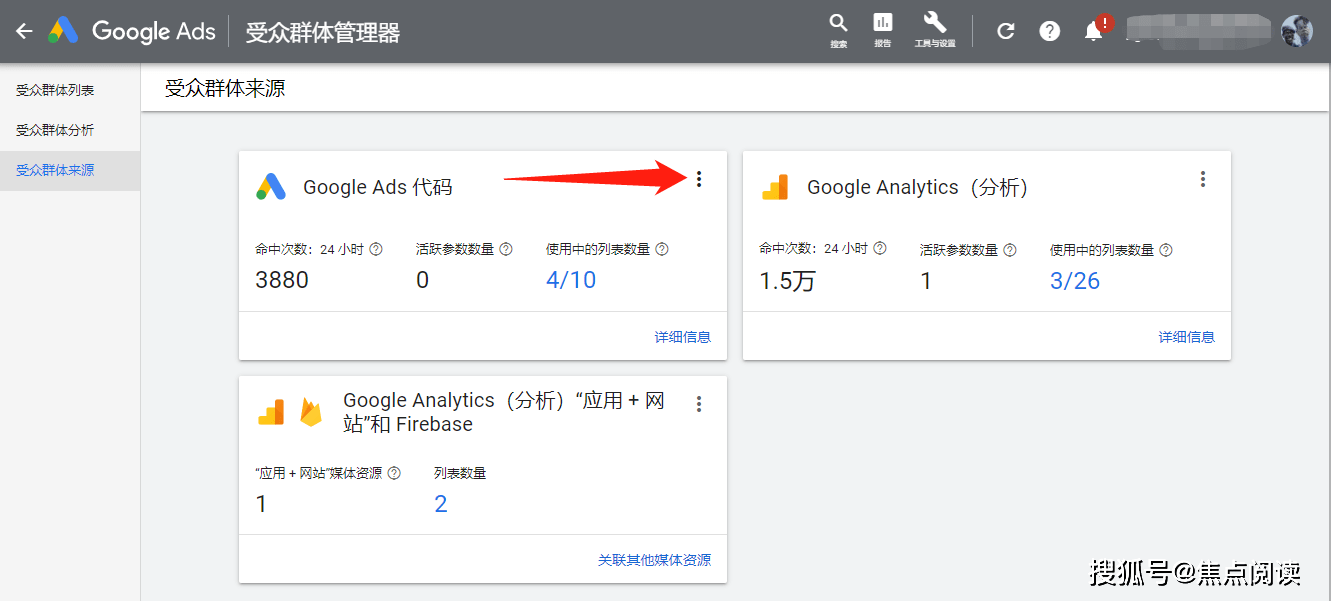1331x601 pixels.
Task: Click help icon beside 活跃参数数量 in Ads card
Action: [506, 249]
